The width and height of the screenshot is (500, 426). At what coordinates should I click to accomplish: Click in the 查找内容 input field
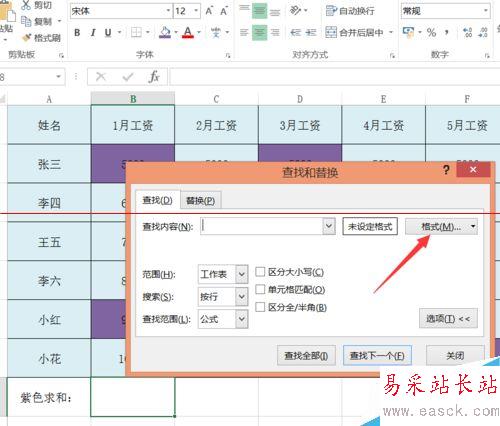261,226
